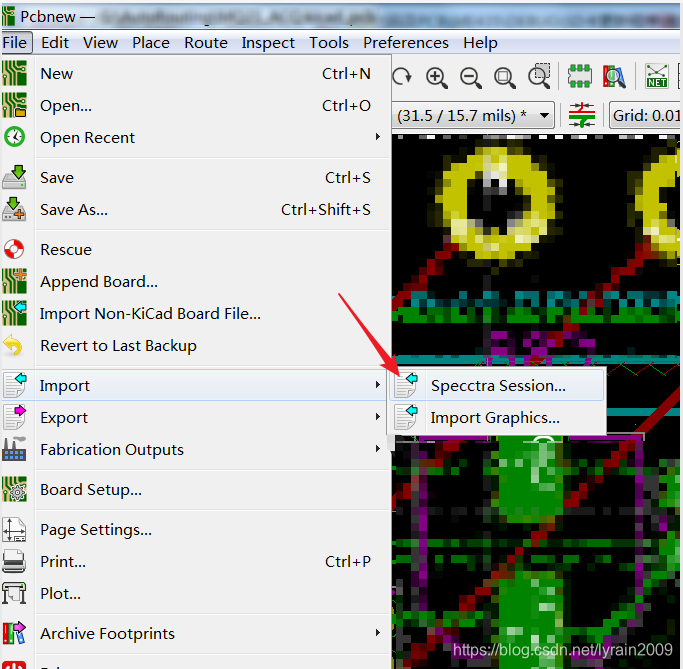Expand the Import submenu arrow
683x669 pixels.
(378, 385)
